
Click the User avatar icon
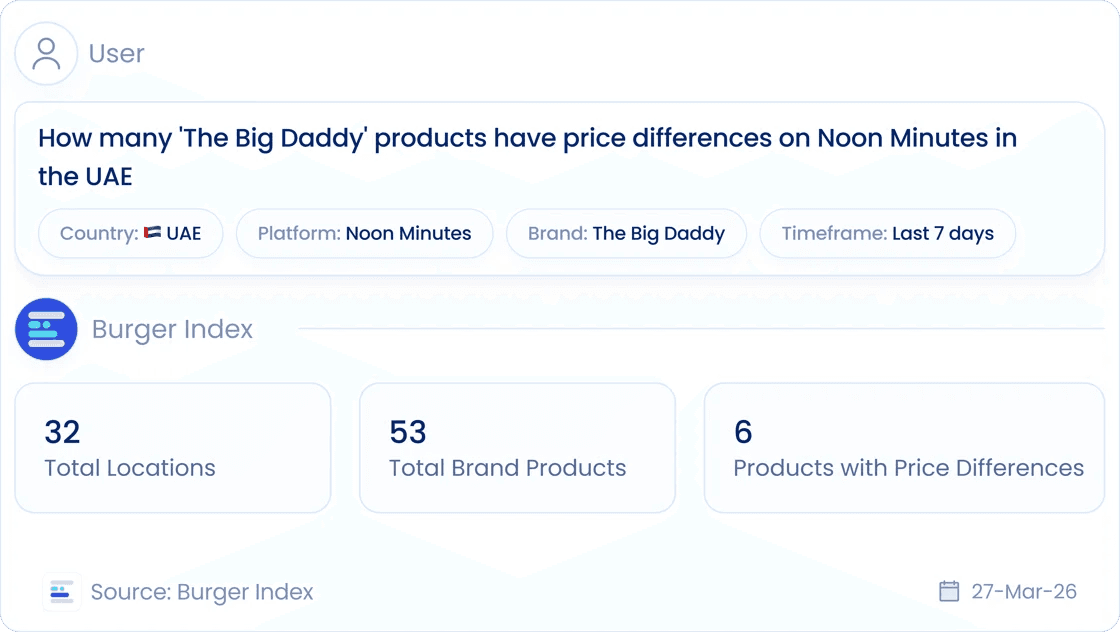[x=46, y=54]
